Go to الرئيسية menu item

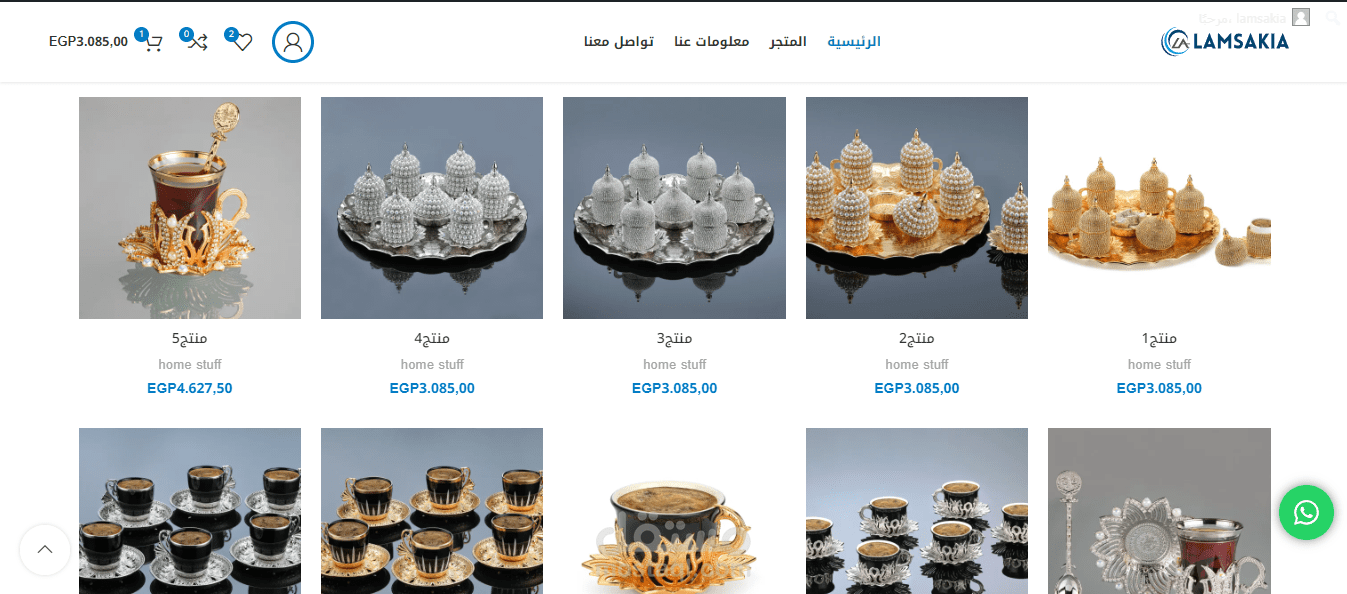[x=854, y=42]
